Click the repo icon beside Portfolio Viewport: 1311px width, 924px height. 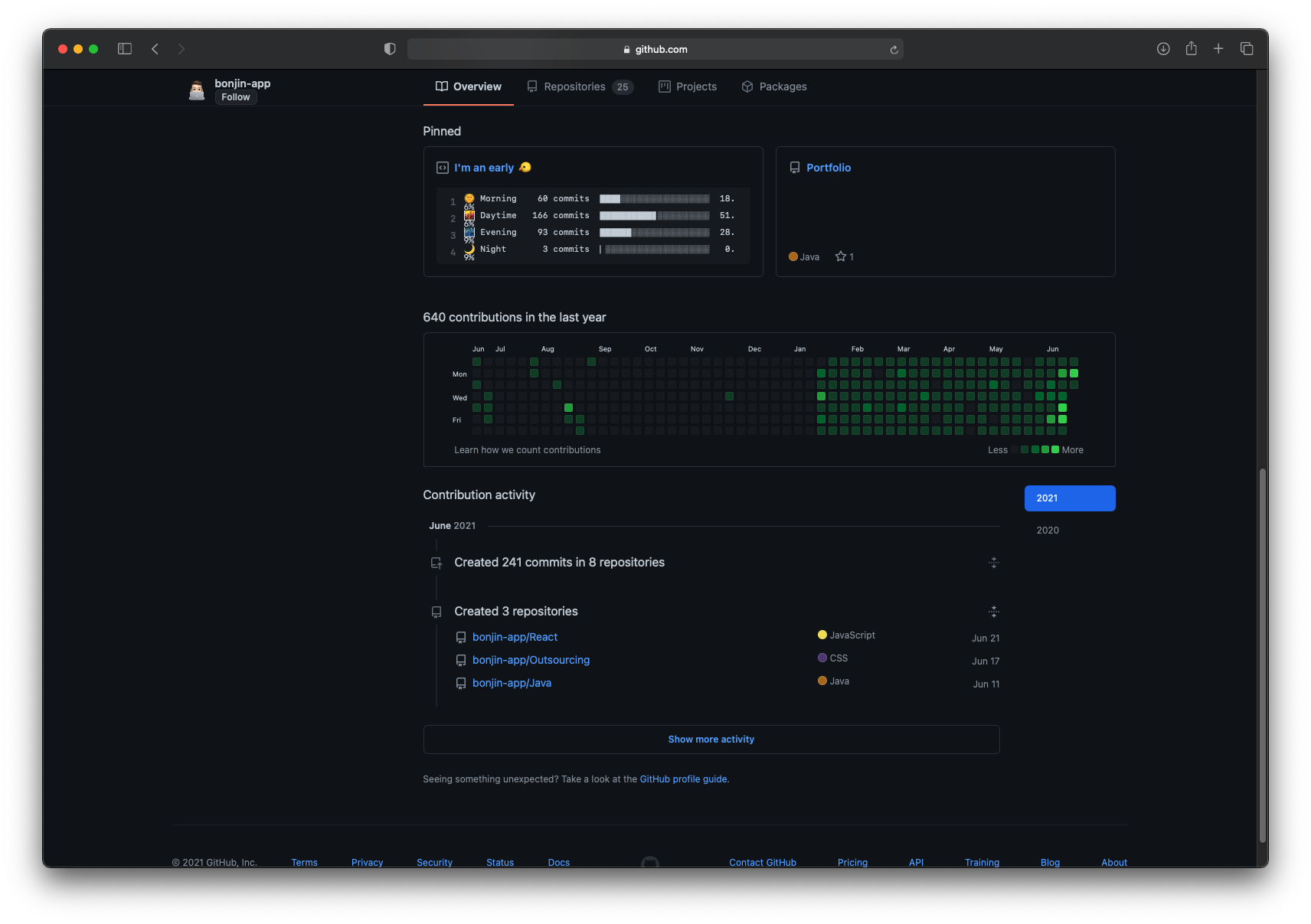[795, 168]
